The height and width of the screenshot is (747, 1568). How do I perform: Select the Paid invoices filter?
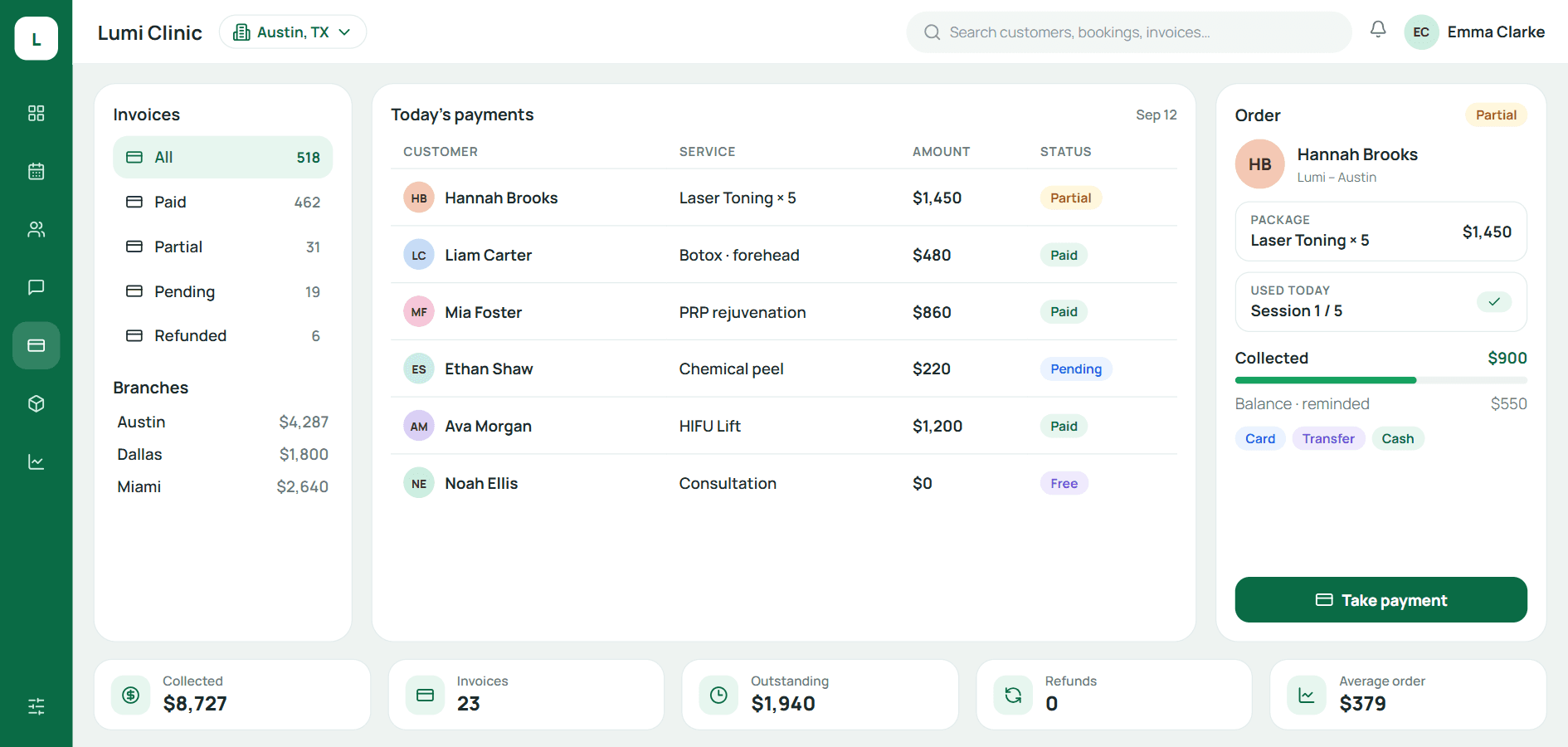point(222,202)
